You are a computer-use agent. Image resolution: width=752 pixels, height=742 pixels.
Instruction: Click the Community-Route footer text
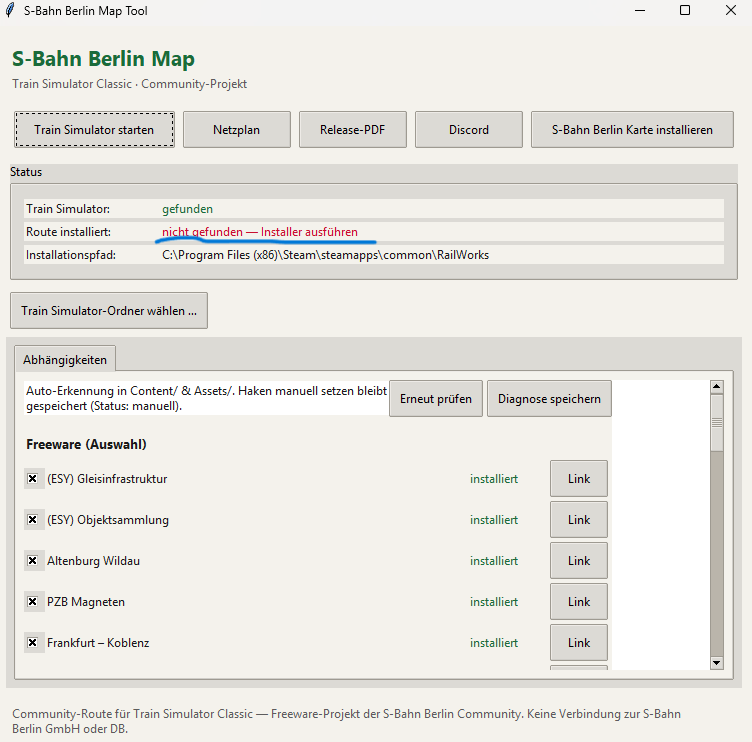click(x=346, y=721)
